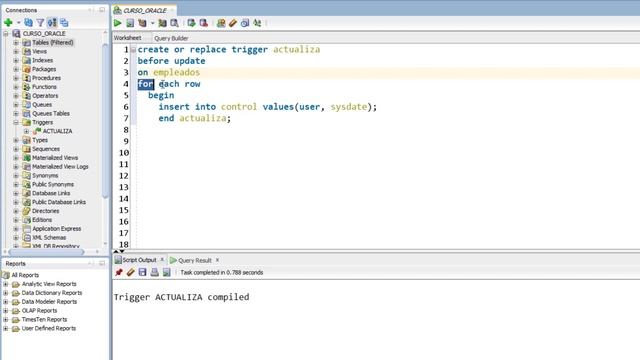Click the last icon in Script Output toolbar
The height and width of the screenshot is (360, 640).
coord(167,272)
